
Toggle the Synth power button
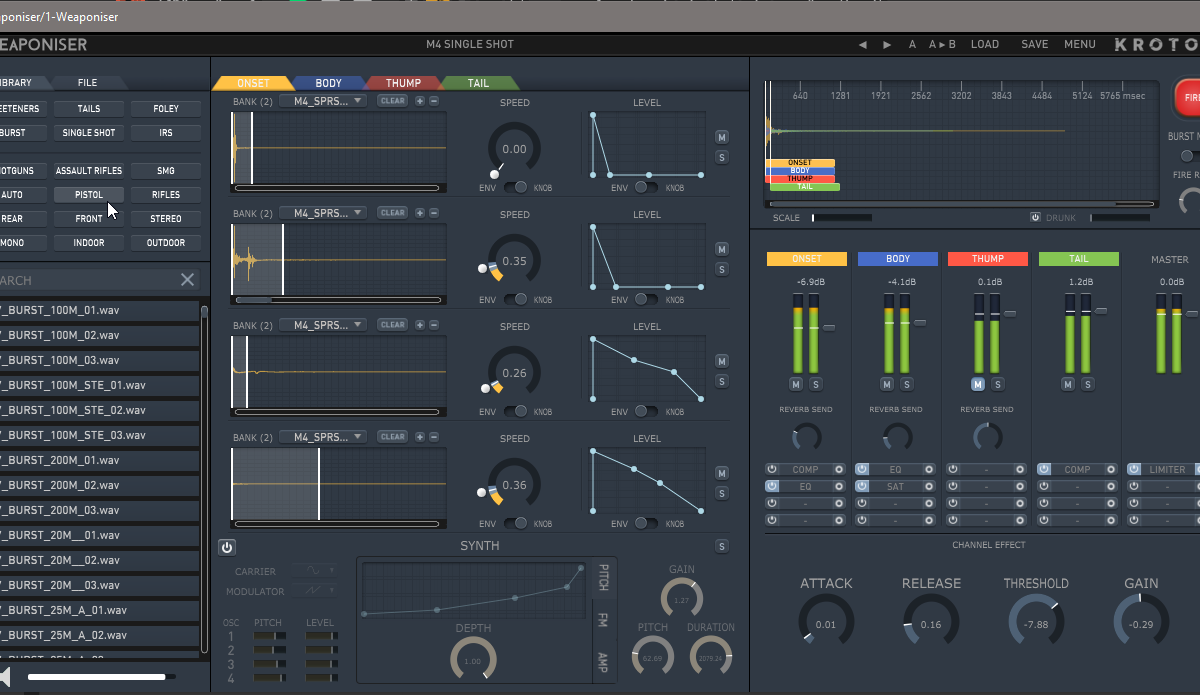[227, 547]
